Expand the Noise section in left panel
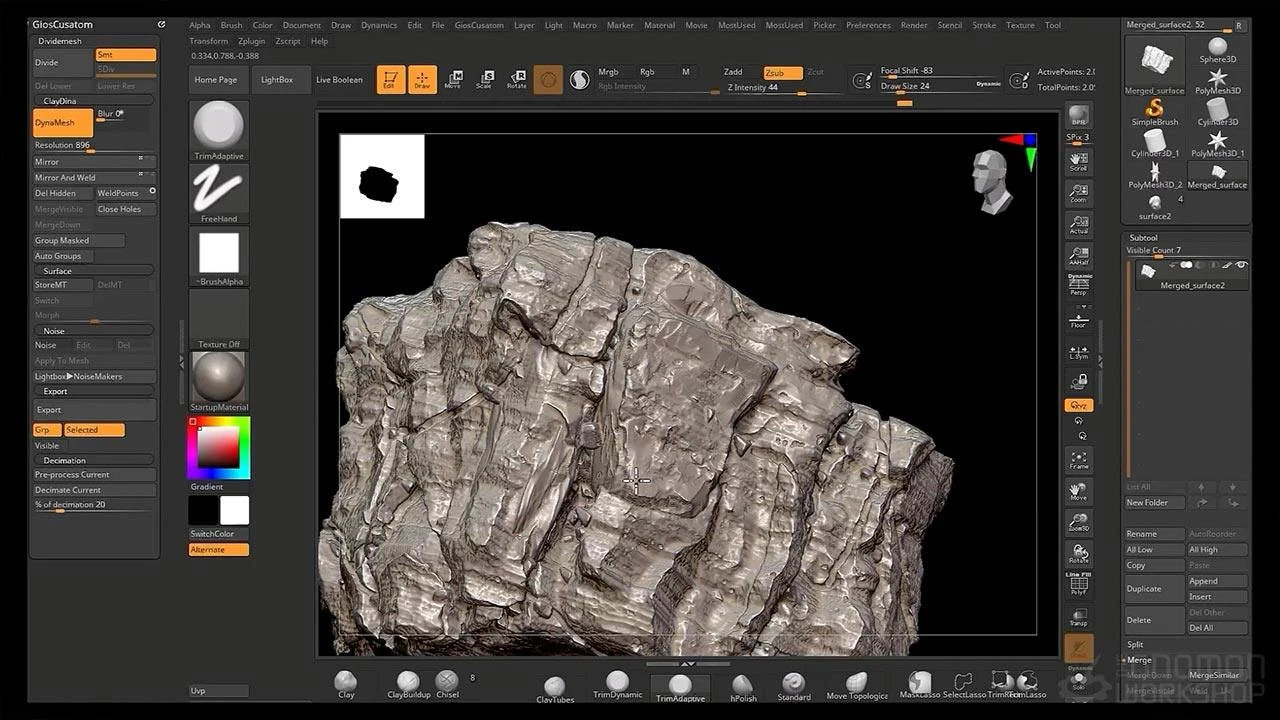 [x=54, y=330]
